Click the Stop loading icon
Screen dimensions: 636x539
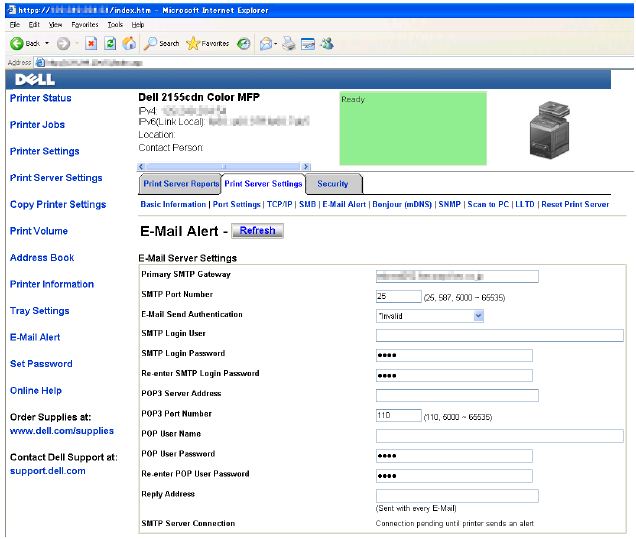coord(91,44)
